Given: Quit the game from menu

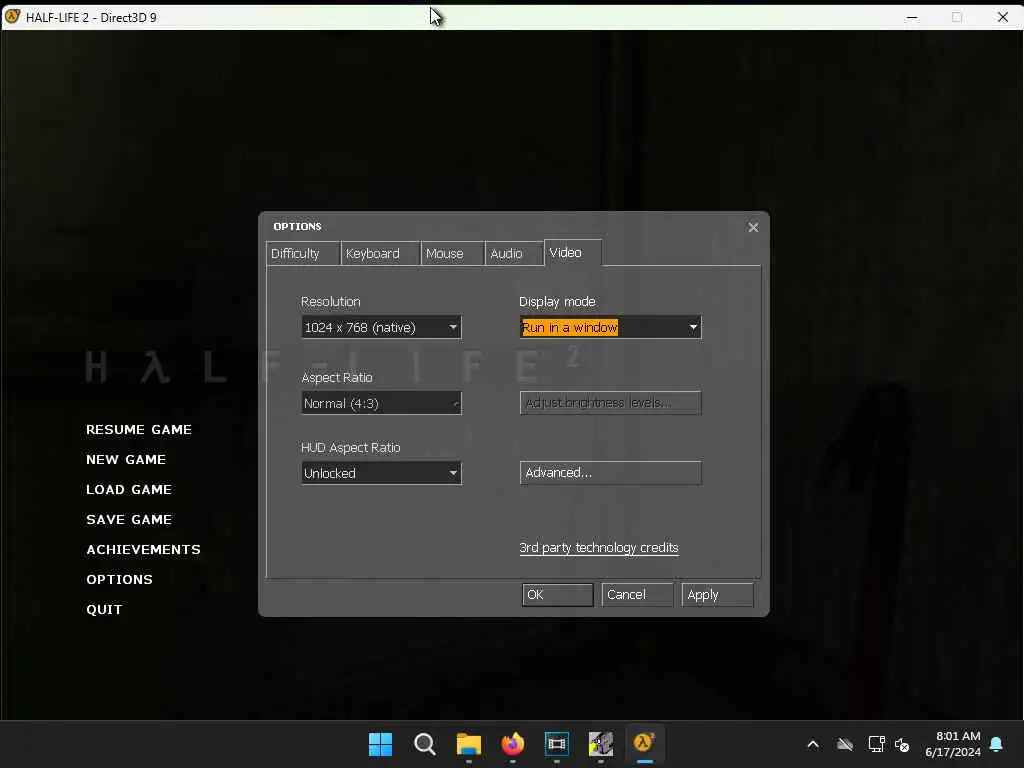Looking at the screenshot, I should coord(104,610).
